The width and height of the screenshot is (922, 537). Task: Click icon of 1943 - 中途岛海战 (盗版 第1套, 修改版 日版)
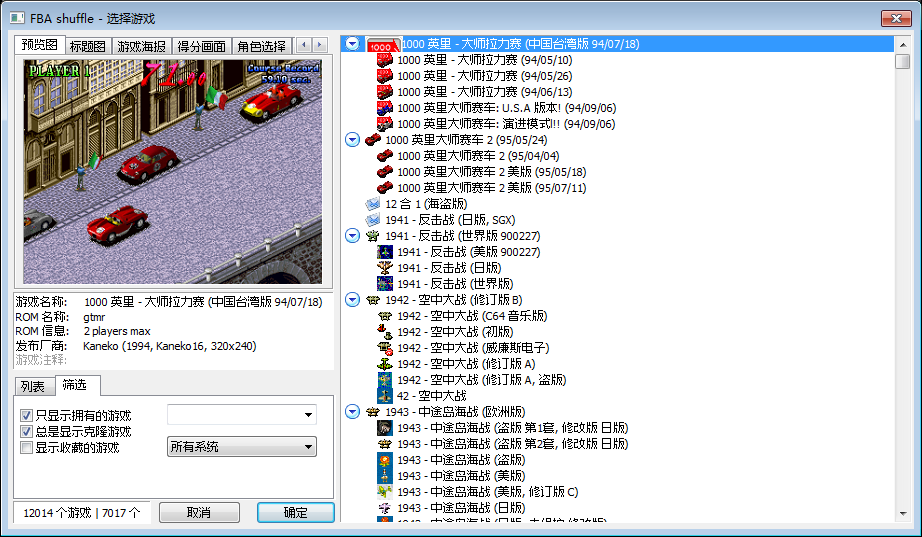coord(385,428)
